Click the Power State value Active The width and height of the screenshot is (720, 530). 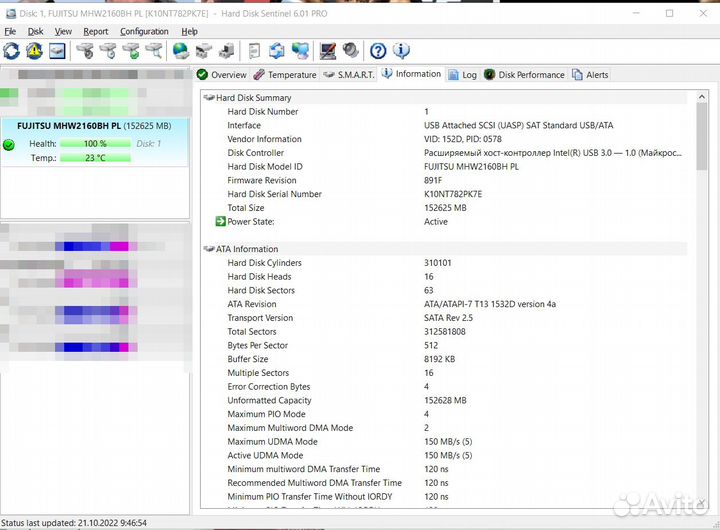[x=435, y=222]
